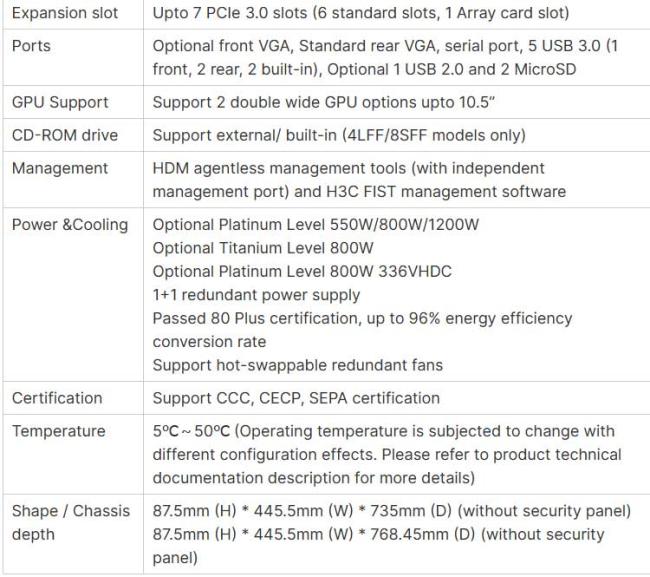Click the "Support CCC, CECP, SEPA certification" text
The width and height of the screenshot is (650, 577).
296,398
